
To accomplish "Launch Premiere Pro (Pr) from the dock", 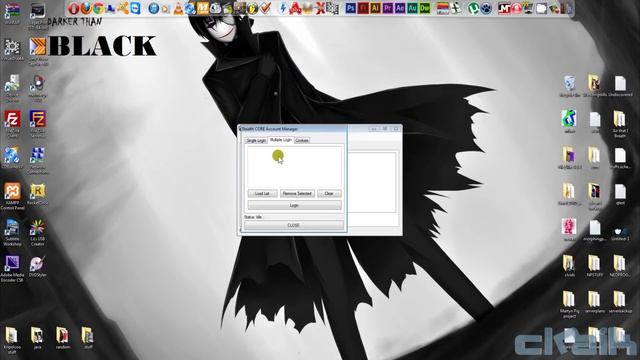I will (x=388, y=8).
